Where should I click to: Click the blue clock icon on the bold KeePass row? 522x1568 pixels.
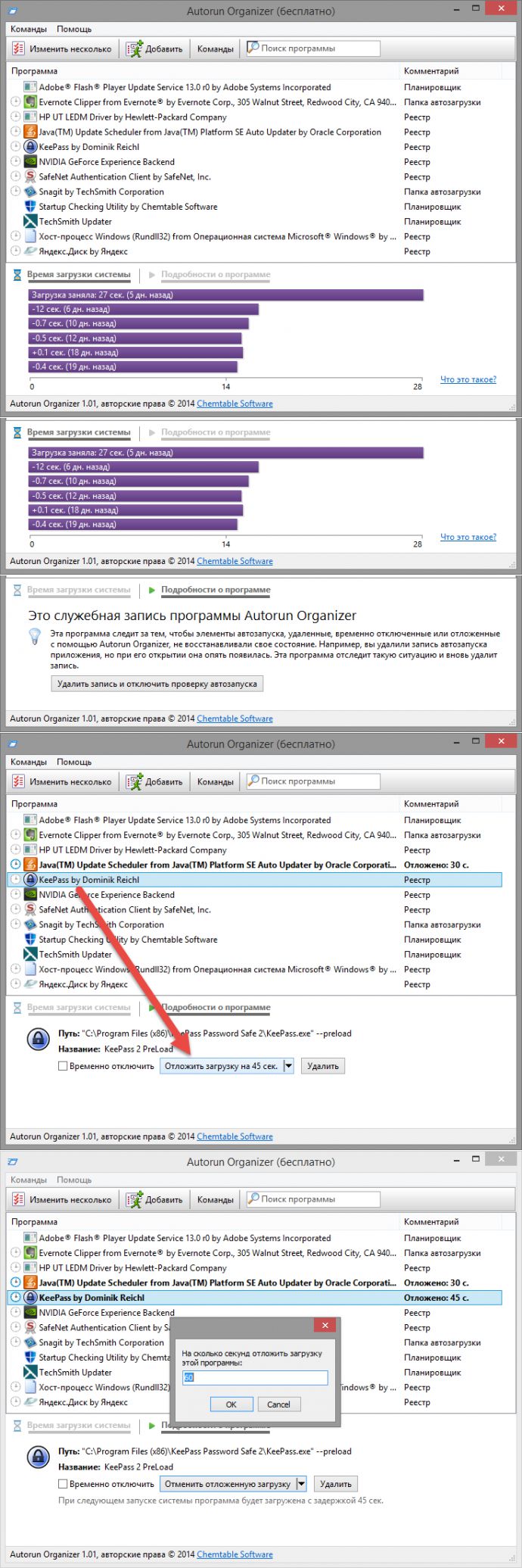pyautogui.click(x=15, y=1297)
